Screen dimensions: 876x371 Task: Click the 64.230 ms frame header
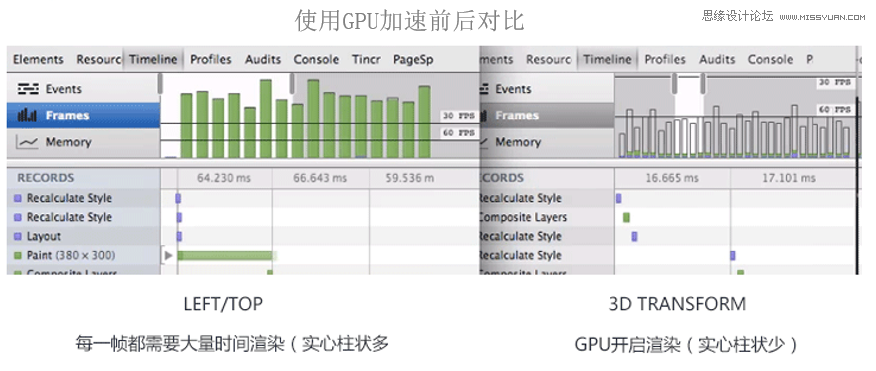click(x=224, y=178)
